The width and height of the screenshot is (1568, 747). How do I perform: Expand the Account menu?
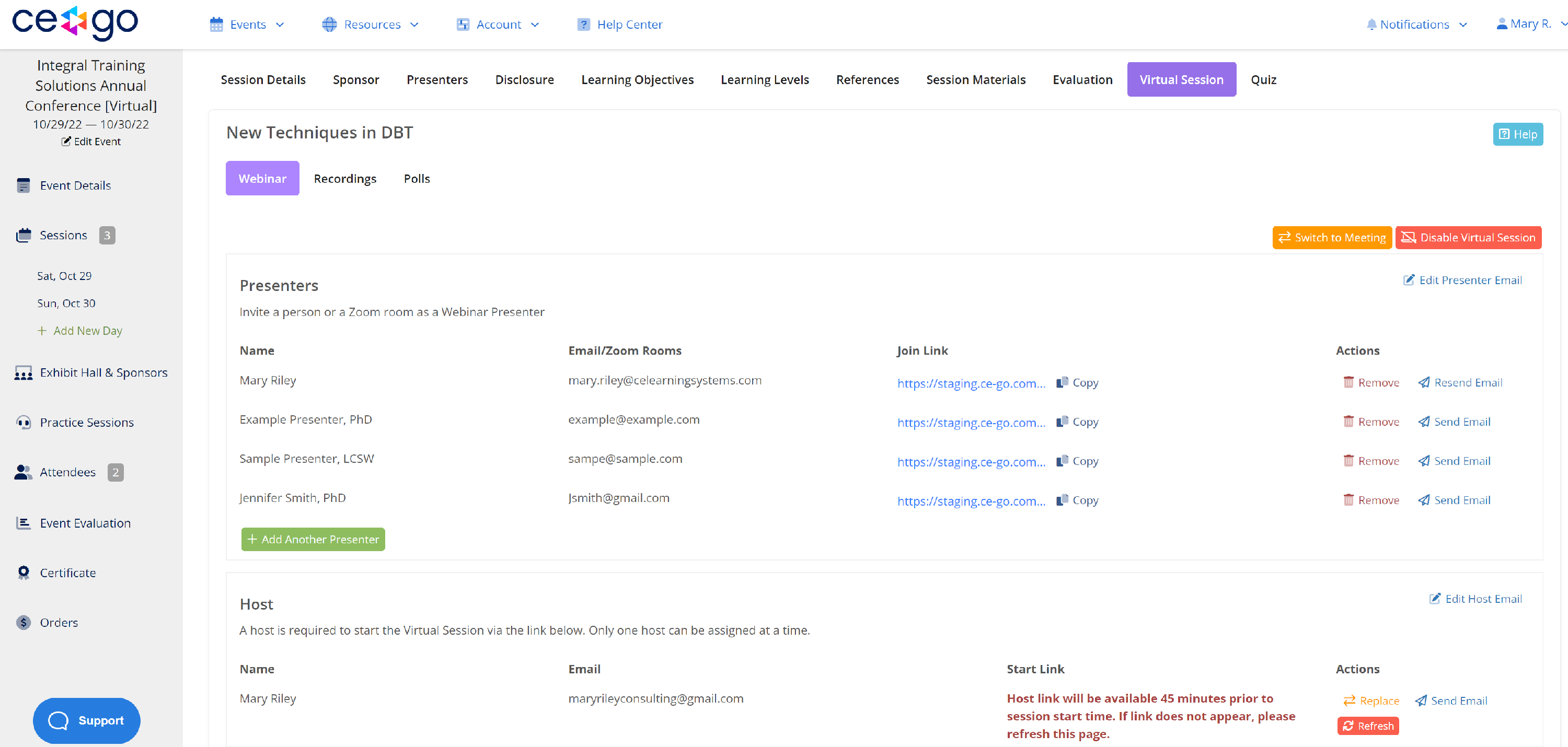(499, 25)
